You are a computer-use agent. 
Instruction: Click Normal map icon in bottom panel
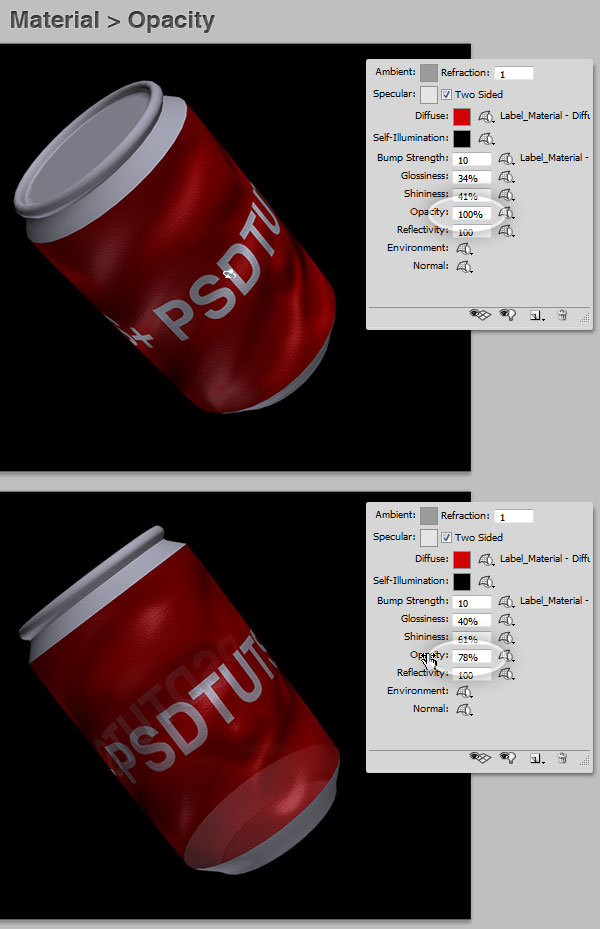click(x=464, y=710)
